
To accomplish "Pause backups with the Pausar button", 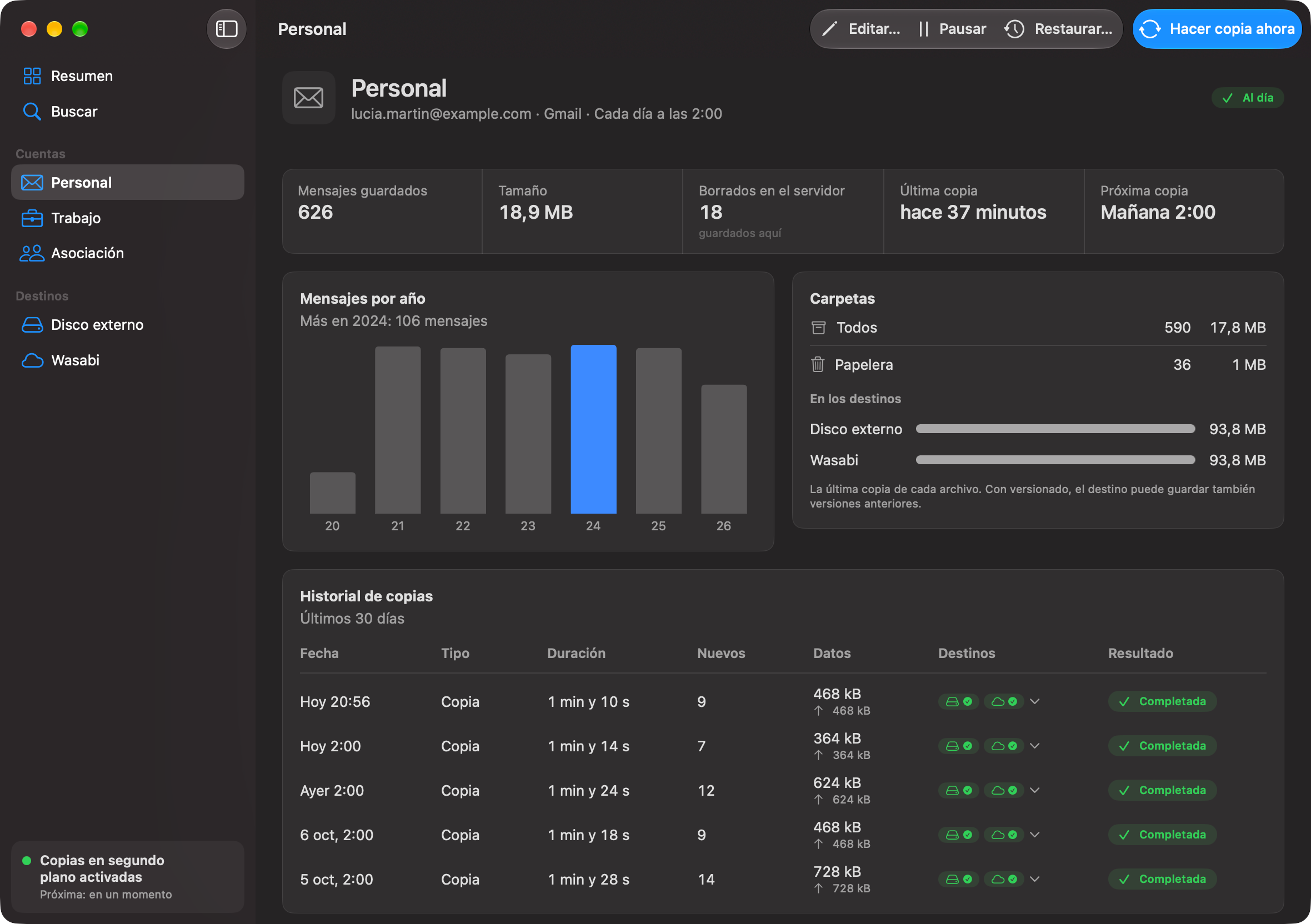I will 952,28.
